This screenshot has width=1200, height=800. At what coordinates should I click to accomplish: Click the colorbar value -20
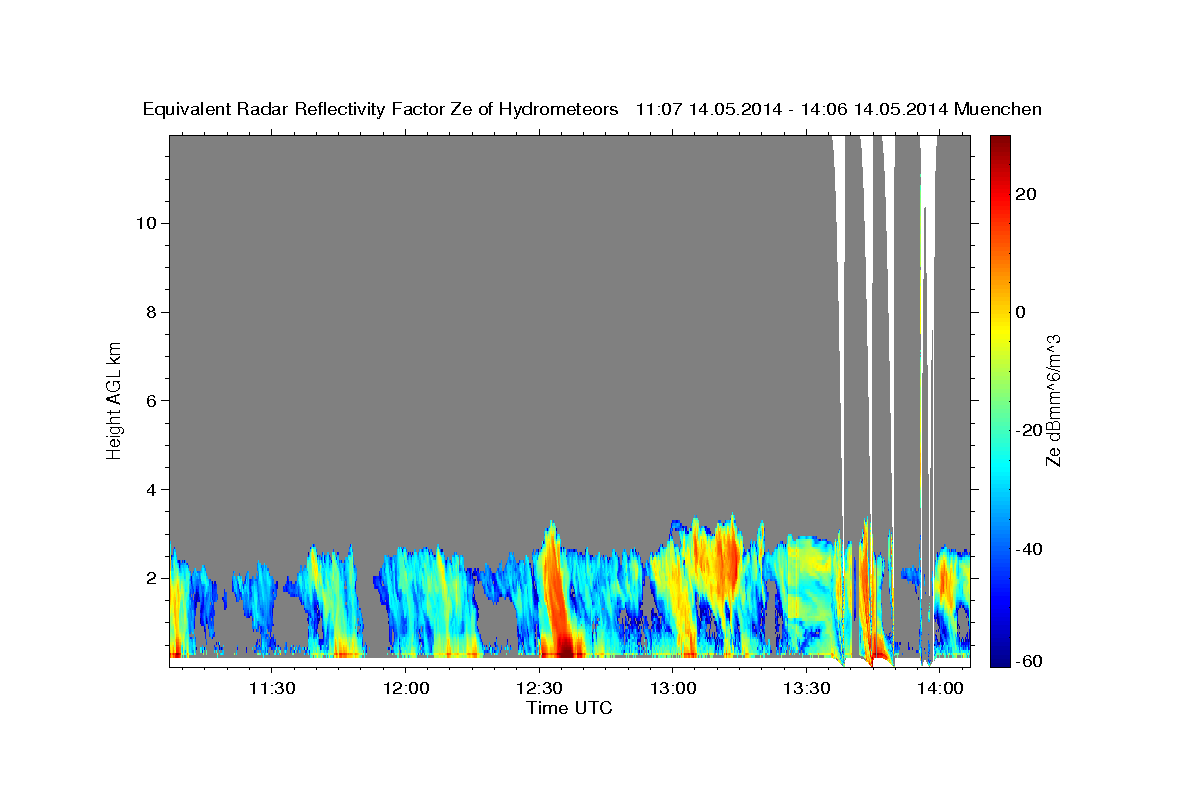tap(1029, 431)
